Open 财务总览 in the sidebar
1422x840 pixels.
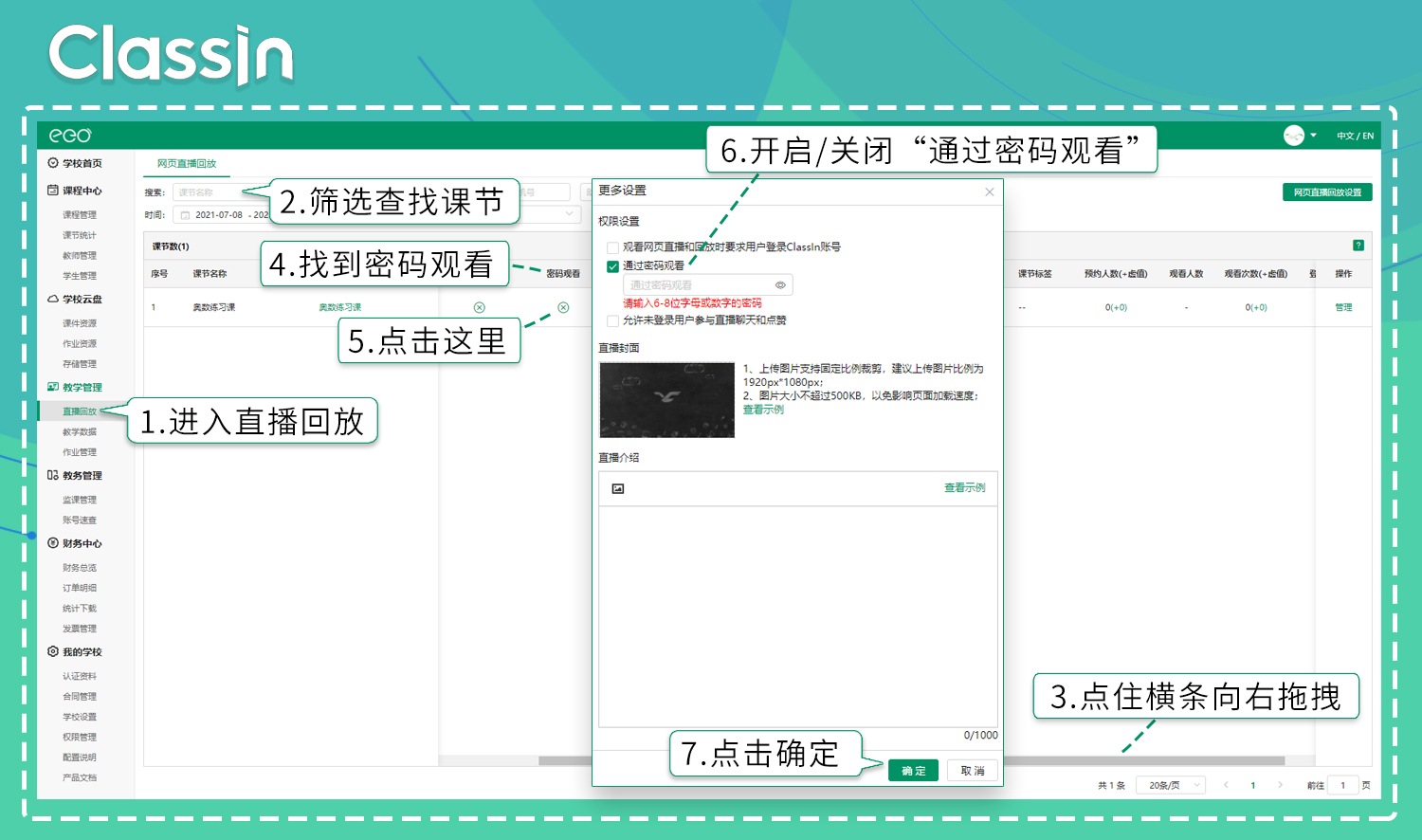[x=80, y=568]
